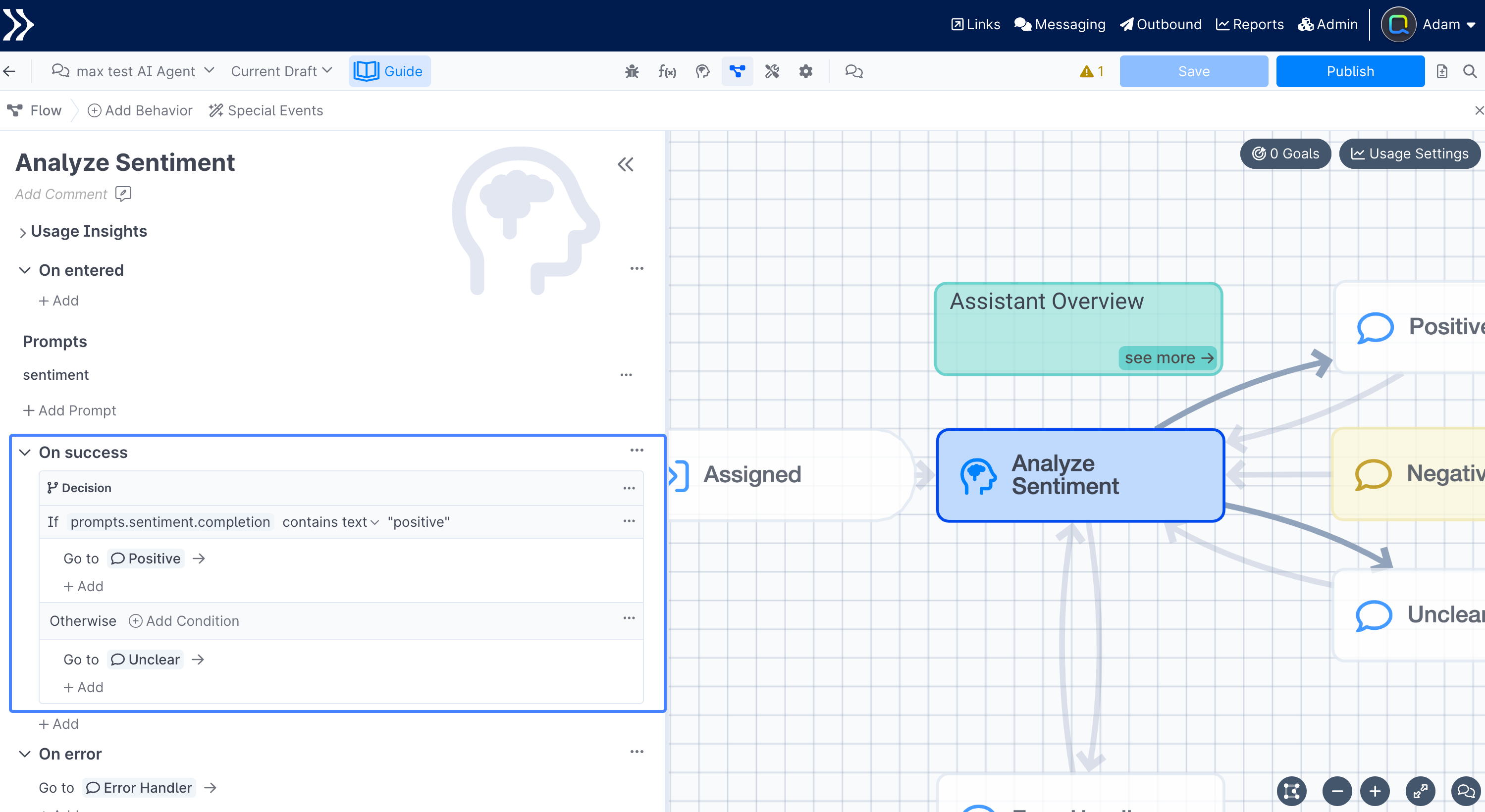Follow arrow next to Unclear target

[x=198, y=660]
